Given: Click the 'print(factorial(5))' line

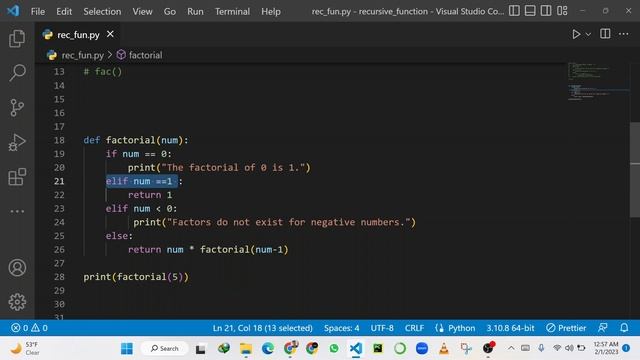Looking at the screenshot, I should pos(136,277).
